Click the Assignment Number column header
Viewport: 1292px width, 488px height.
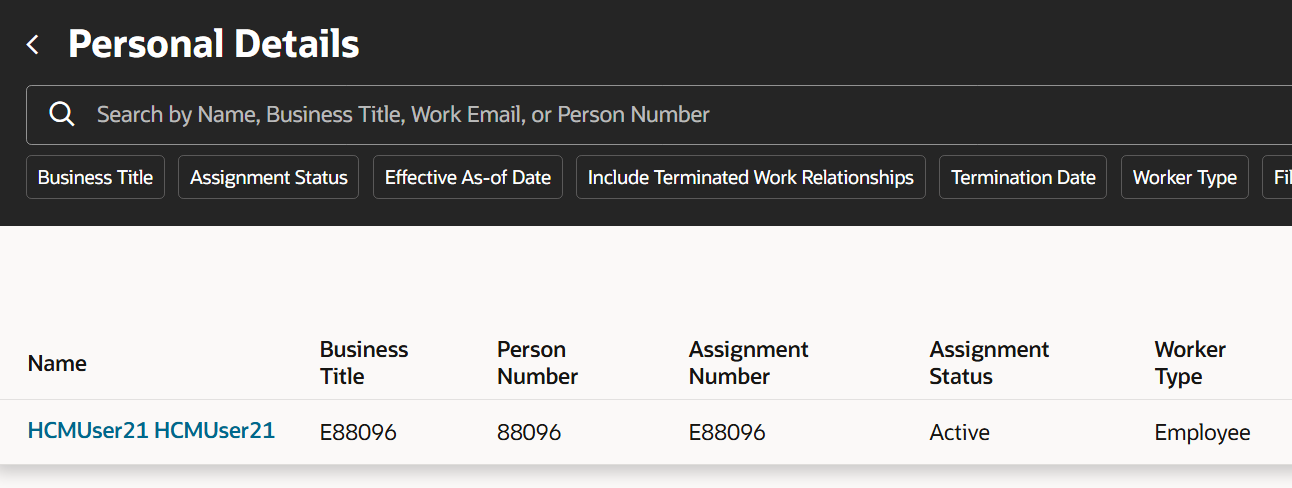point(748,363)
